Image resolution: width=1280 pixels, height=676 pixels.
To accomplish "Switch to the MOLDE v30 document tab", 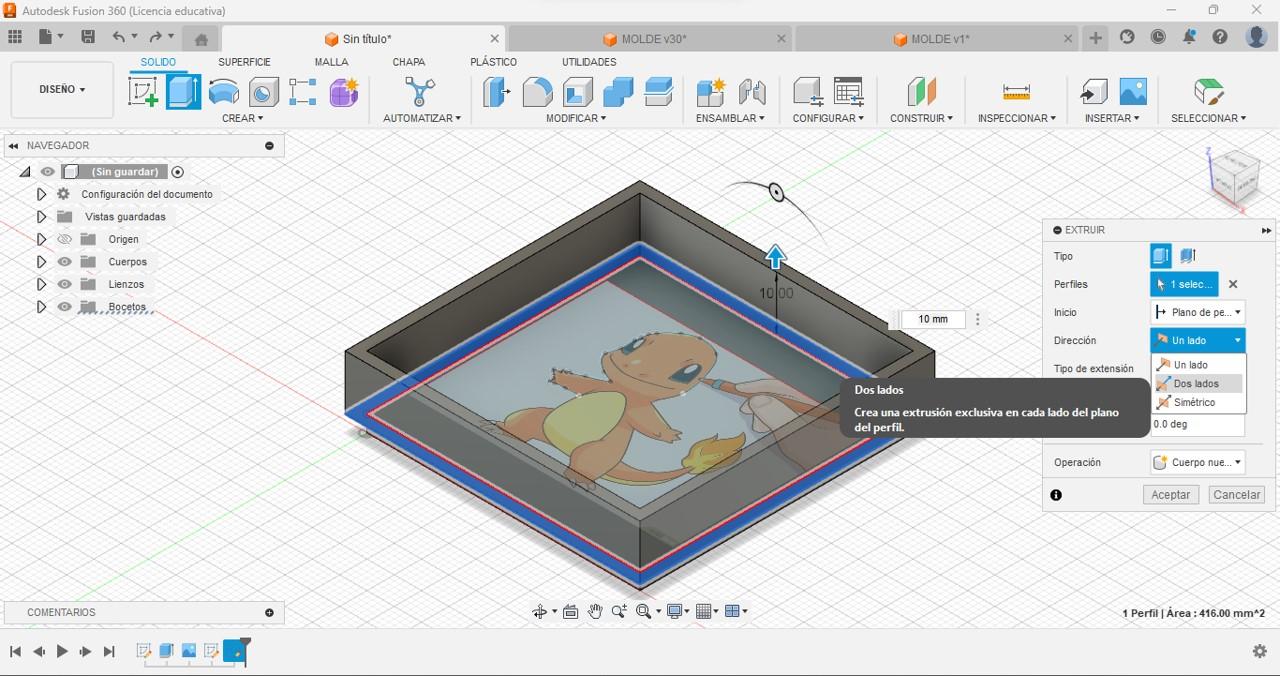I will [x=650, y=39].
